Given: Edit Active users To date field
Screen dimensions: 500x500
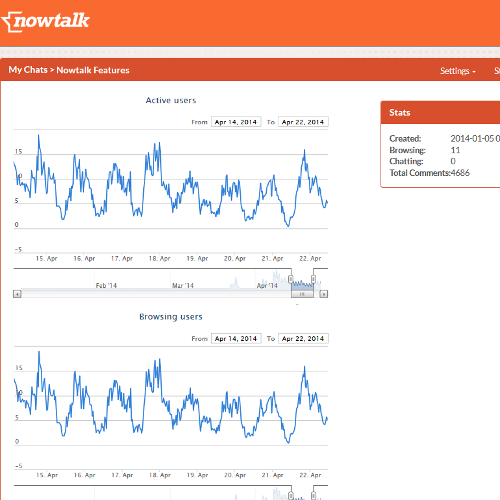Looking at the screenshot, I should coord(303,122).
